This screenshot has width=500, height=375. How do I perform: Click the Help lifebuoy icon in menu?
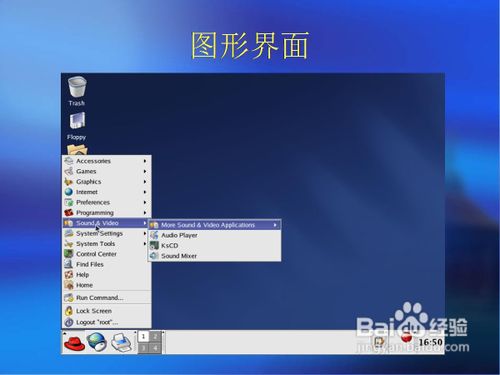point(69,275)
